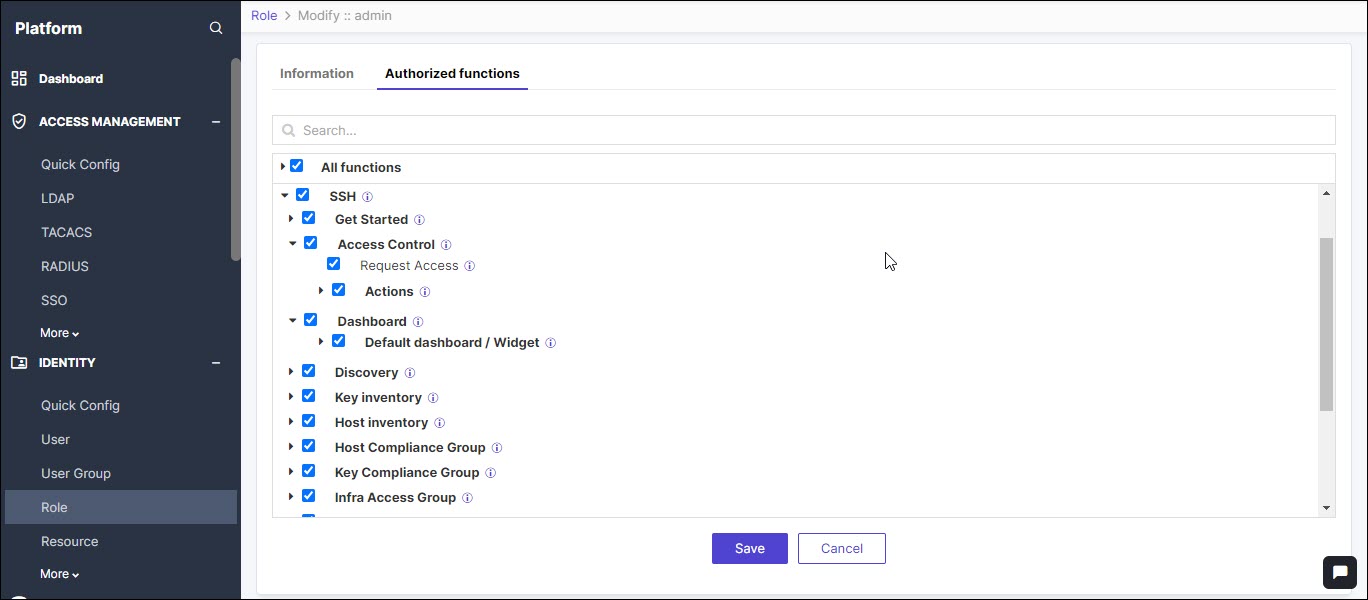This screenshot has width=1368, height=600.
Task: Expand the Key inventory node arrow
Action: [291, 397]
